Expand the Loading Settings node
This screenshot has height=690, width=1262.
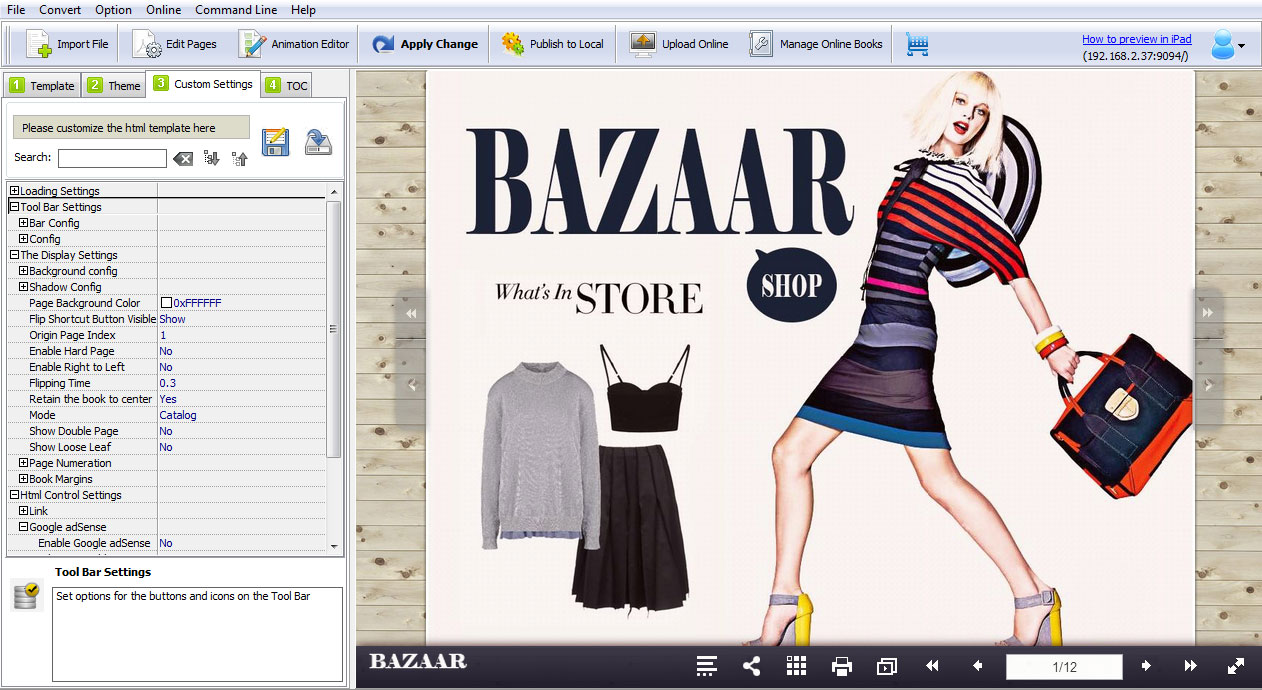point(15,191)
